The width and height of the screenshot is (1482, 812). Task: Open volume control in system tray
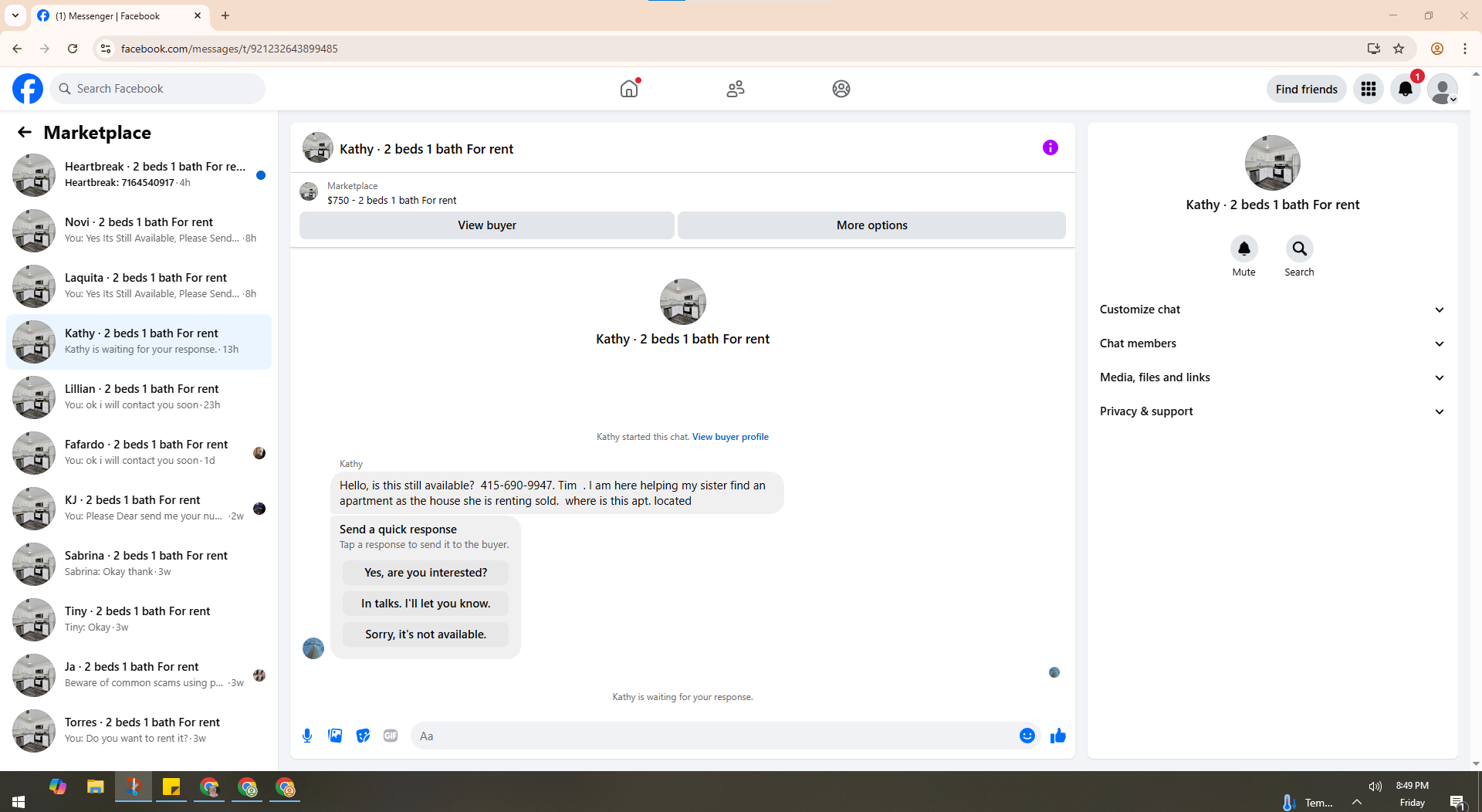tap(1375, 787)
